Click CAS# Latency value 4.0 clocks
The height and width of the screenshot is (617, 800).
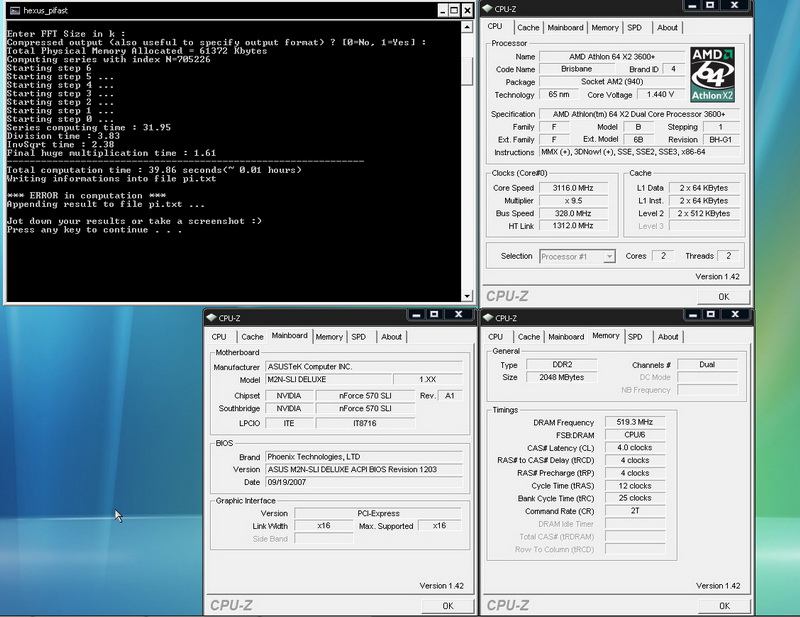pos(635,448)
